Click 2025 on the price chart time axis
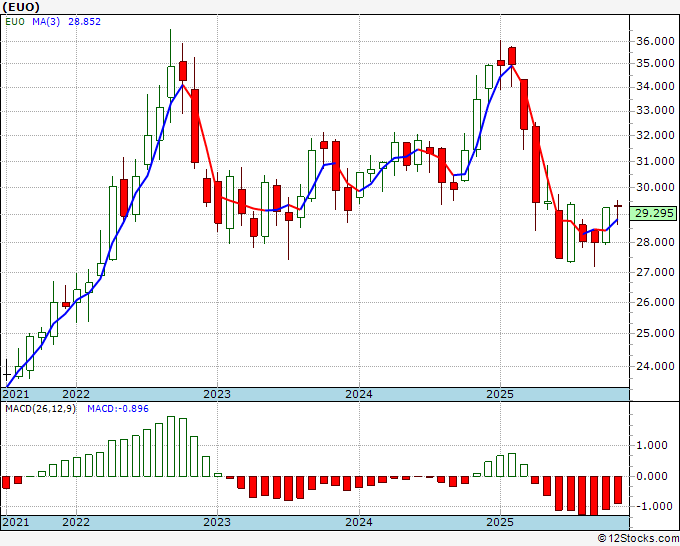The width and height of the screenshot is (680, 546). [x=500, y=394]
